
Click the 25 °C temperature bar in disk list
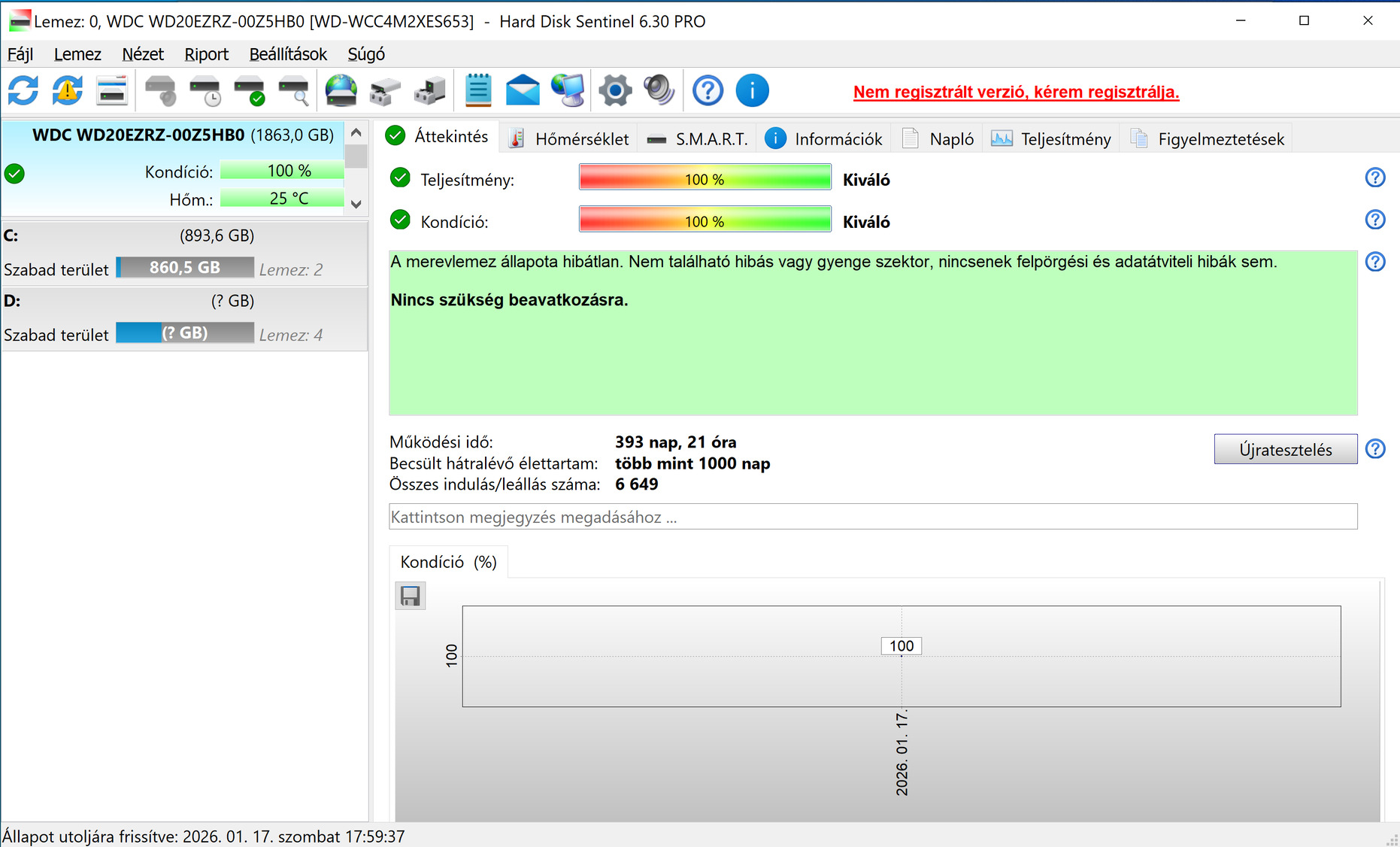[x=282, y=199]
